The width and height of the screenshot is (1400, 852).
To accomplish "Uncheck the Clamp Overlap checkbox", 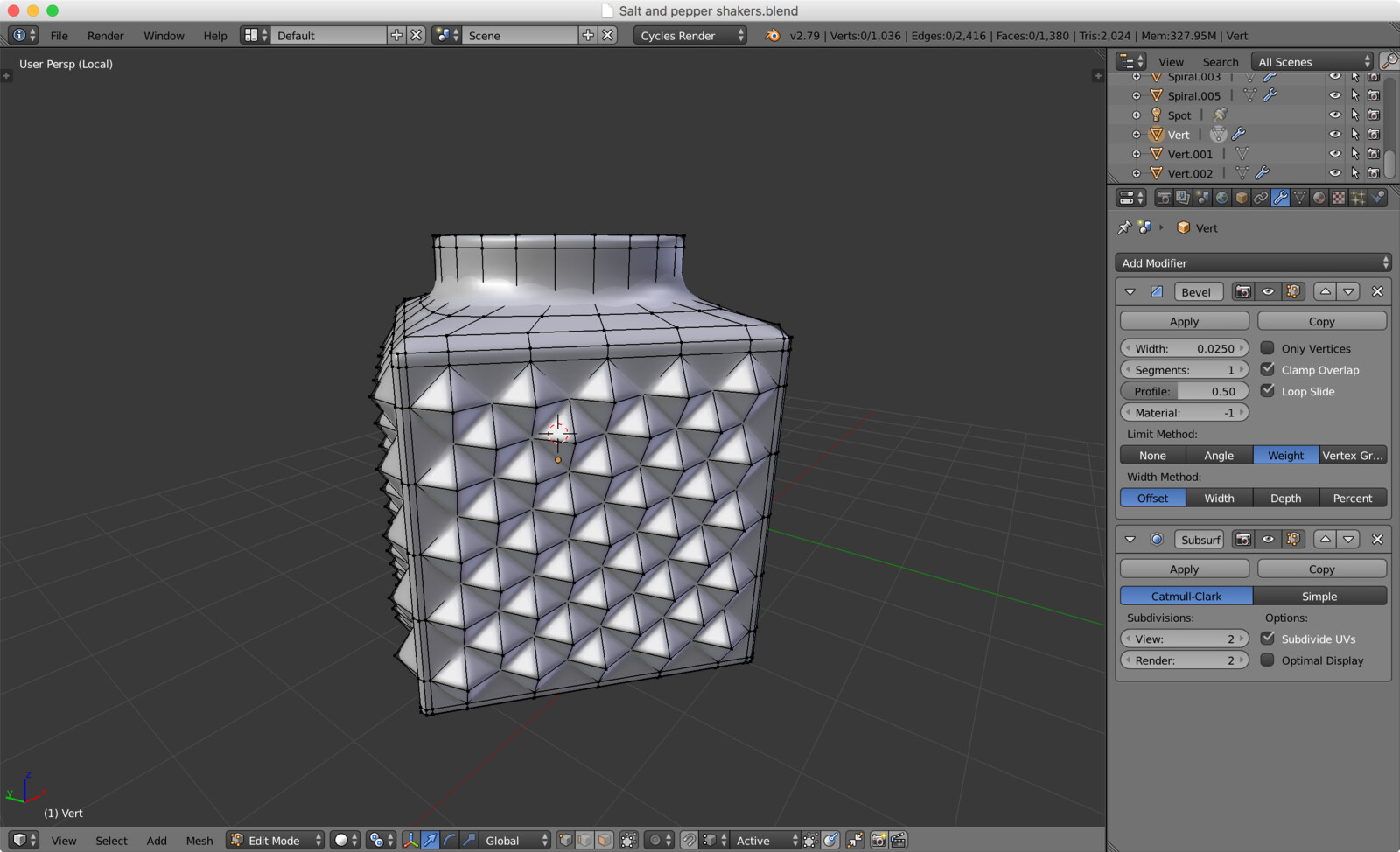I will (x=1267, y=369).
